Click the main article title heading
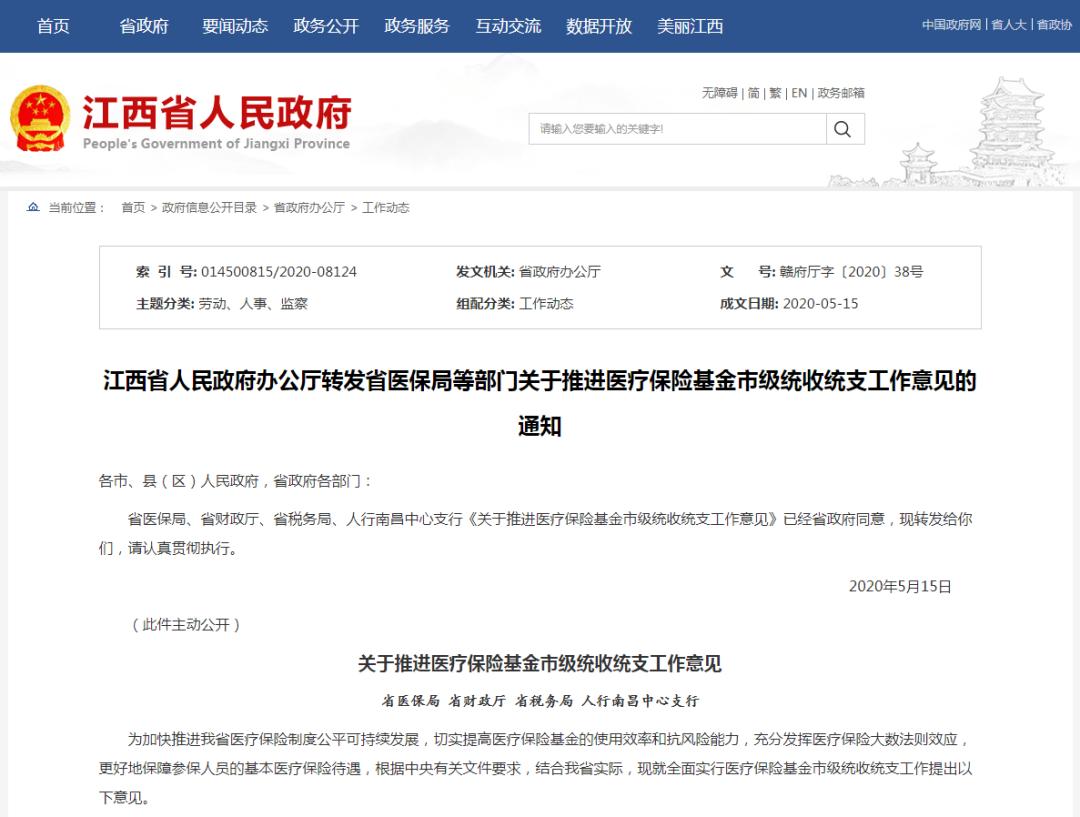The image size is (1080, 817). [540, 403]
